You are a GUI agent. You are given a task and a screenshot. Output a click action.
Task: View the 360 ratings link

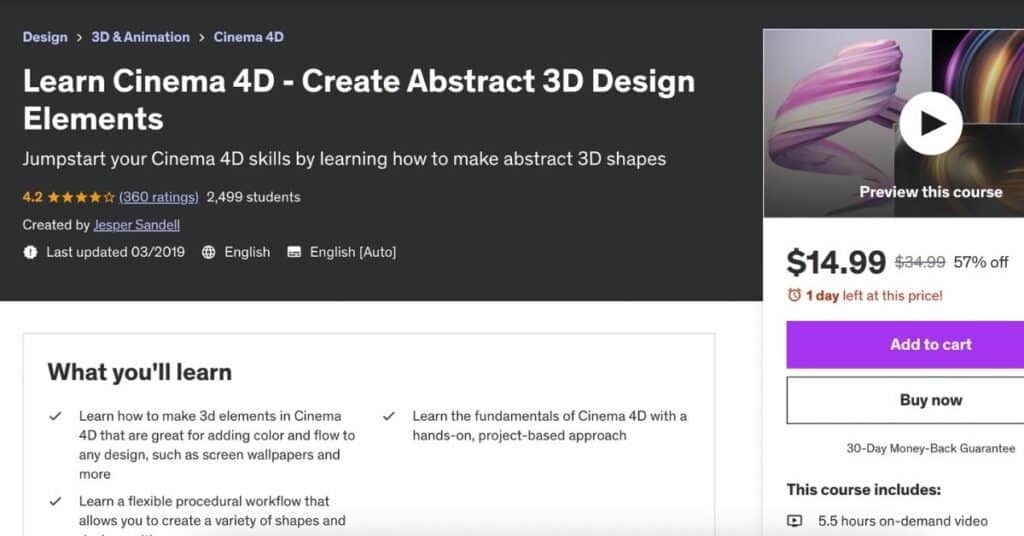coord(159,197)
